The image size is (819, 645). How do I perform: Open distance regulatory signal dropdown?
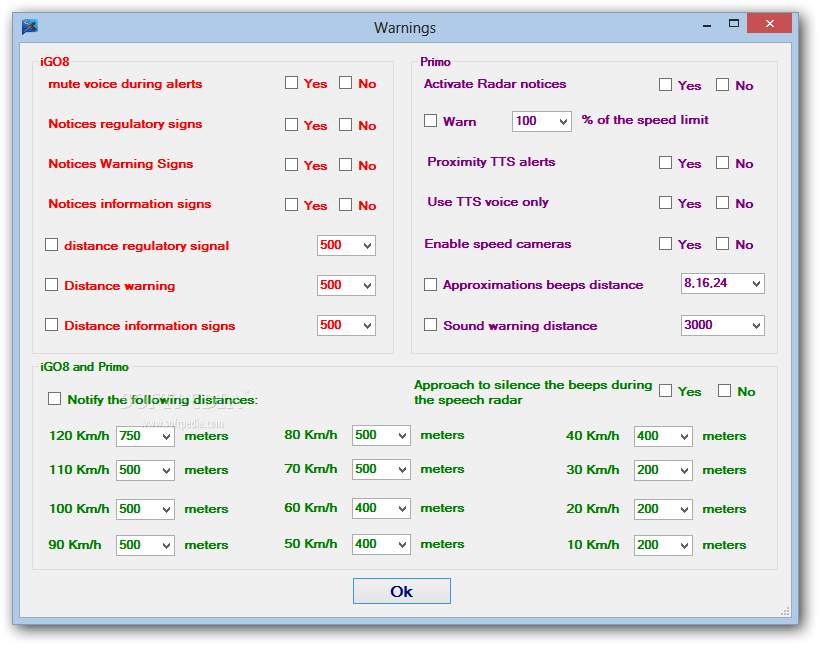tap(346, 245)
